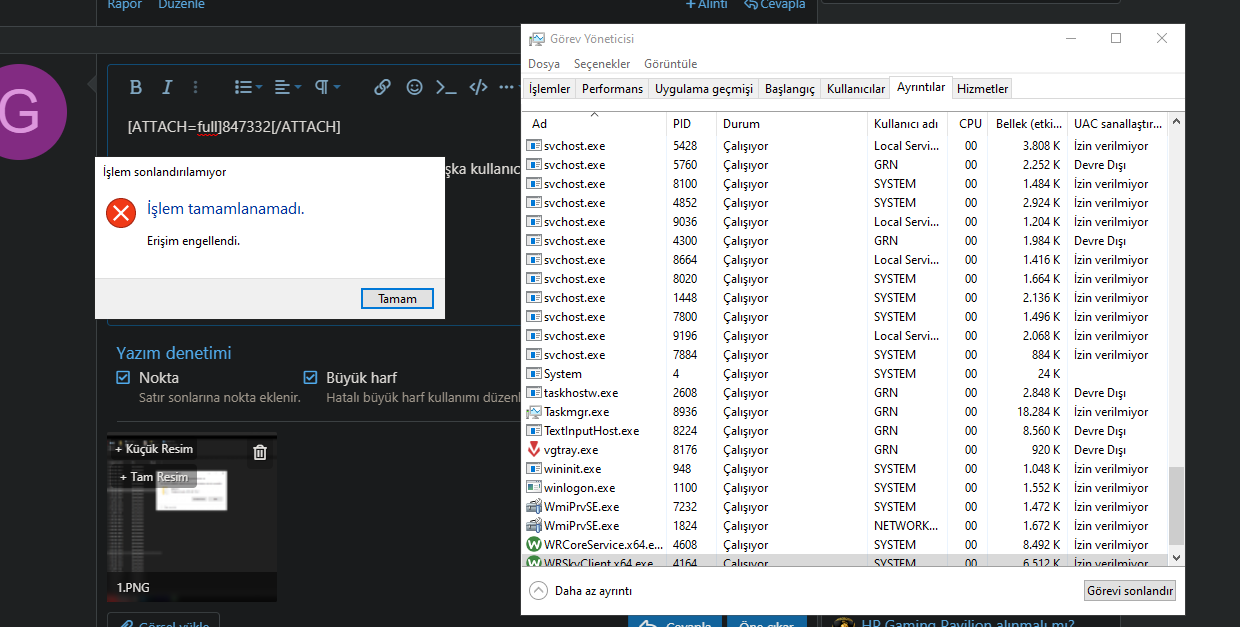Image resolution: width=1240 pixels, height=627 pixels.
Task: Click the NETWORK... user cell of WmiPrvSE.exe
Action: click(x=906, y=526)
